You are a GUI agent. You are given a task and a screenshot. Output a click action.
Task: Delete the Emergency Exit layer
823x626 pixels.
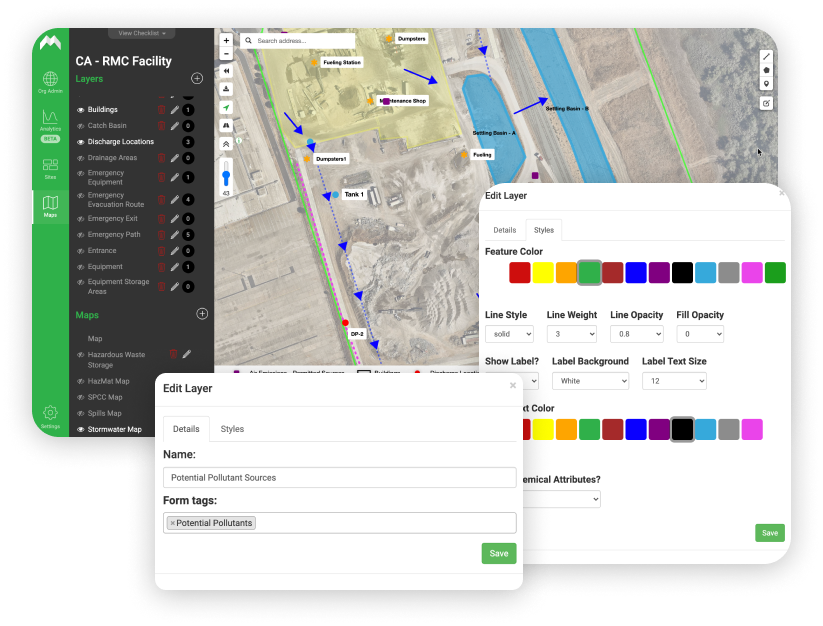tap(162, 219)
